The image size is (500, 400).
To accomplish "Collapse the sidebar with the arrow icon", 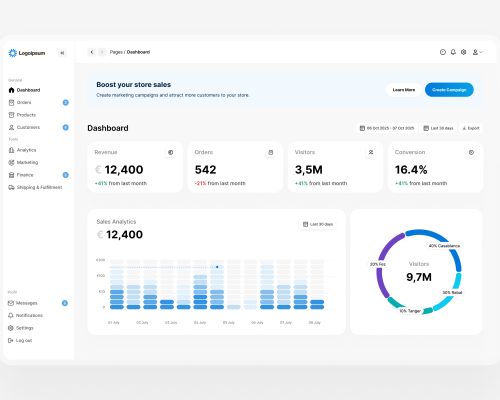I will click(x=62, y=53).
